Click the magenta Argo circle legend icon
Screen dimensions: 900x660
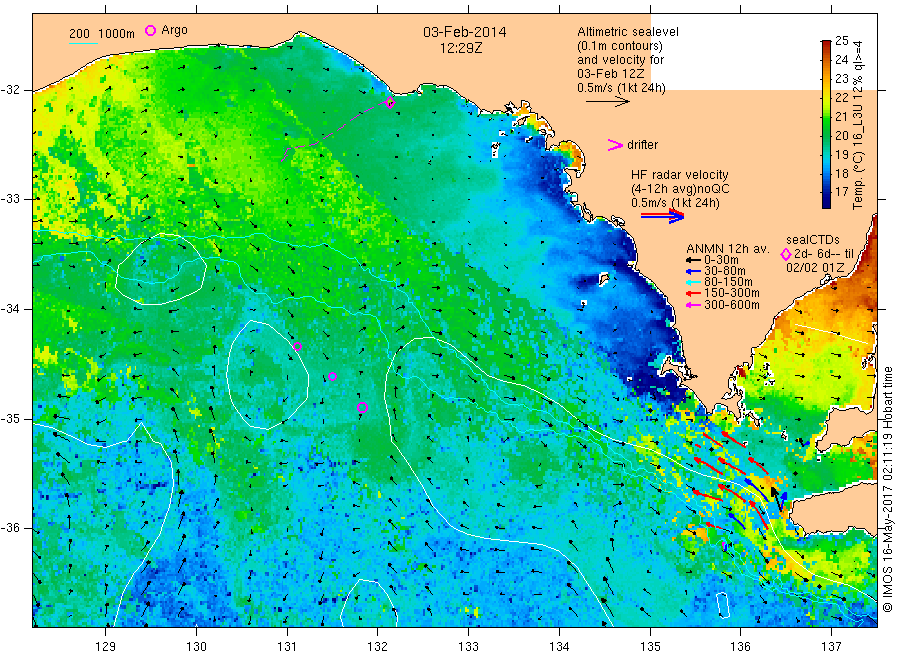[150, 30]
